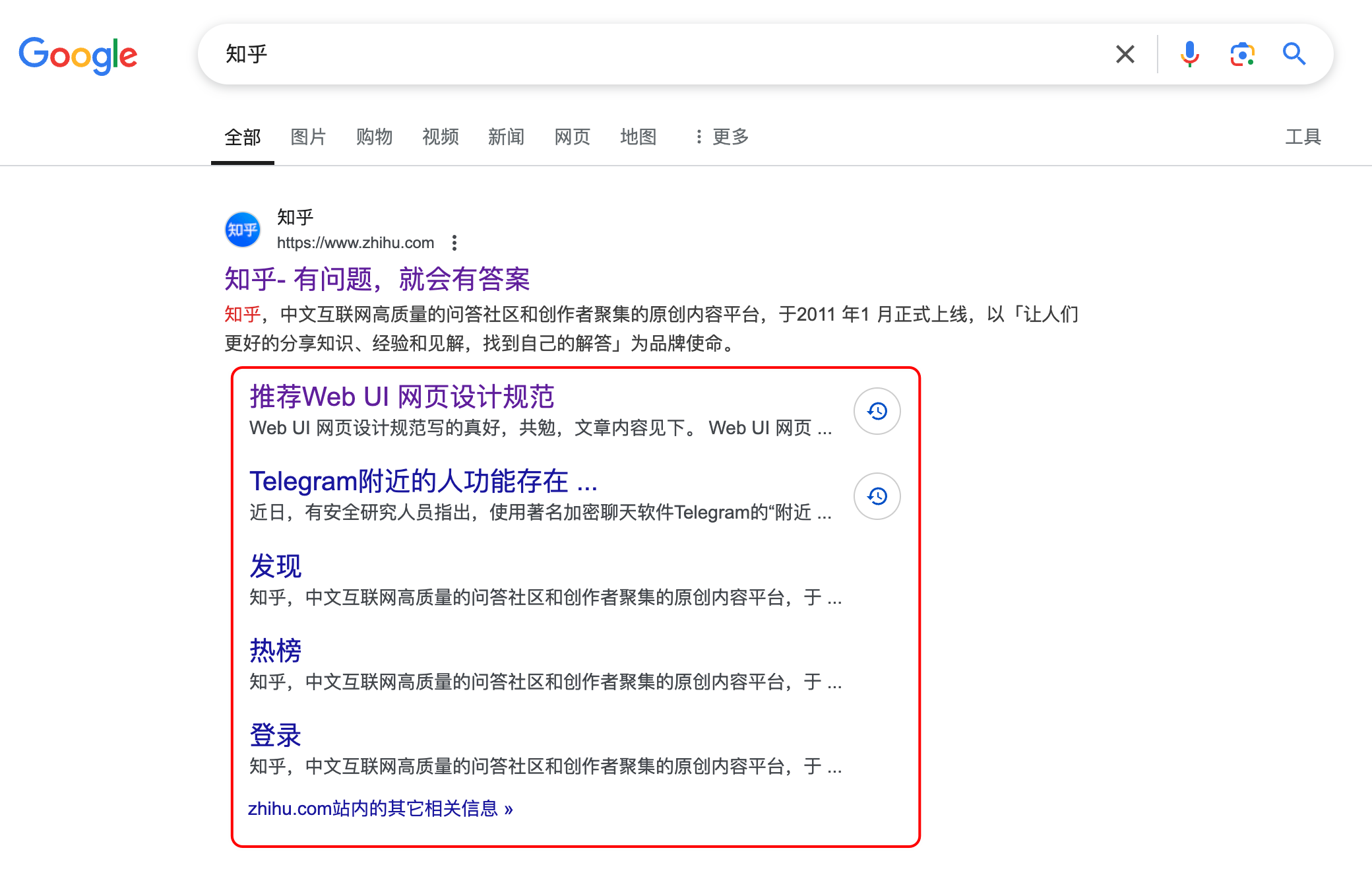This screenshot has width=1372, height=871.
Task: Open the 工具 search tools
Action: coord(1303,137)
